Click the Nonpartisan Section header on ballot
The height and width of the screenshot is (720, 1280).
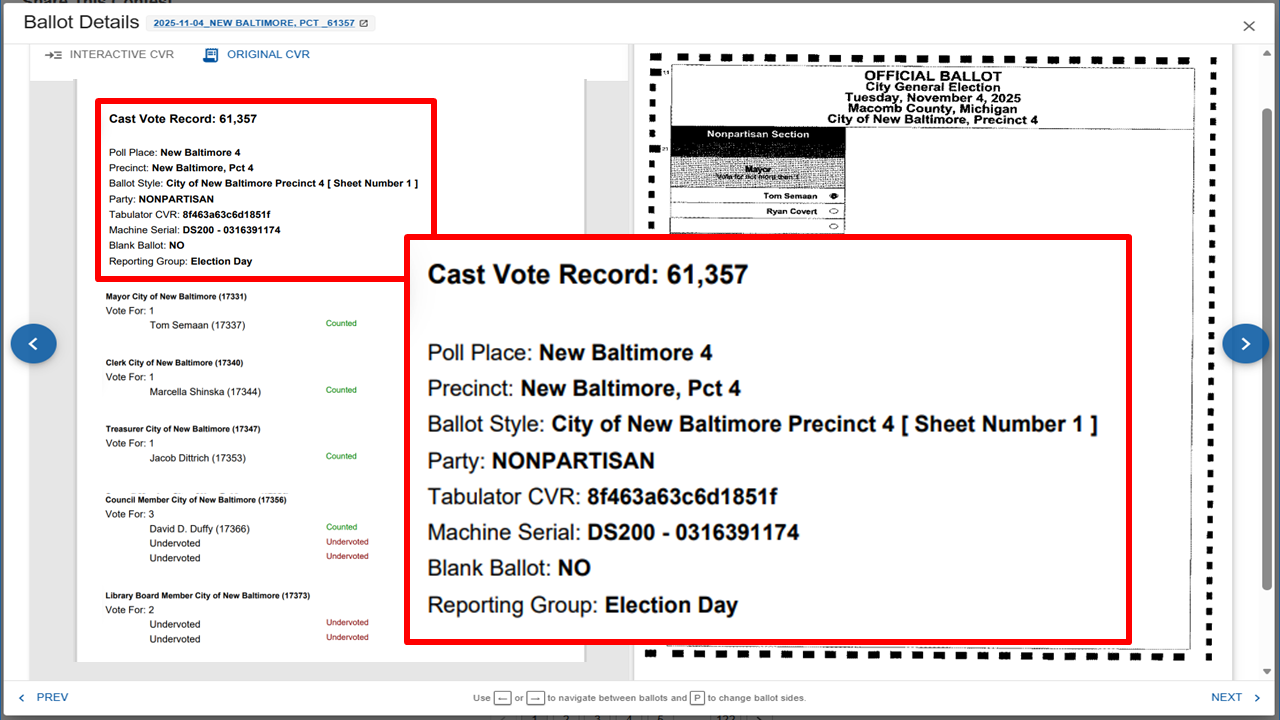click(x=758, y=134)
